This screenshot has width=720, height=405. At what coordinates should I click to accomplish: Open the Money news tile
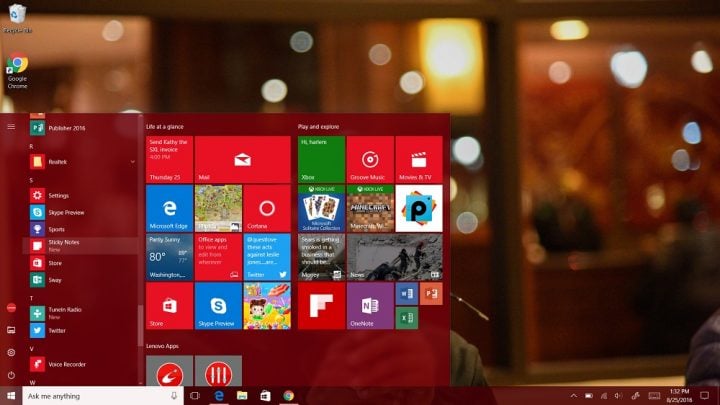coord(321,257)
